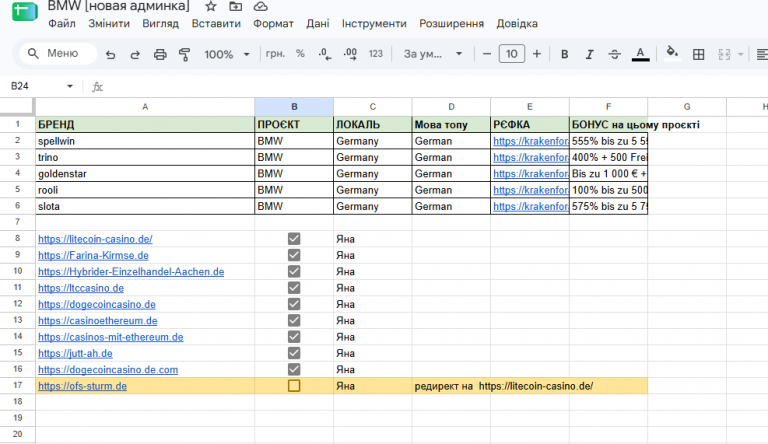Decrease font size with minus
The height and width of the screenshot is (444, 768).
pyautogui.click(x=486, y=54)
